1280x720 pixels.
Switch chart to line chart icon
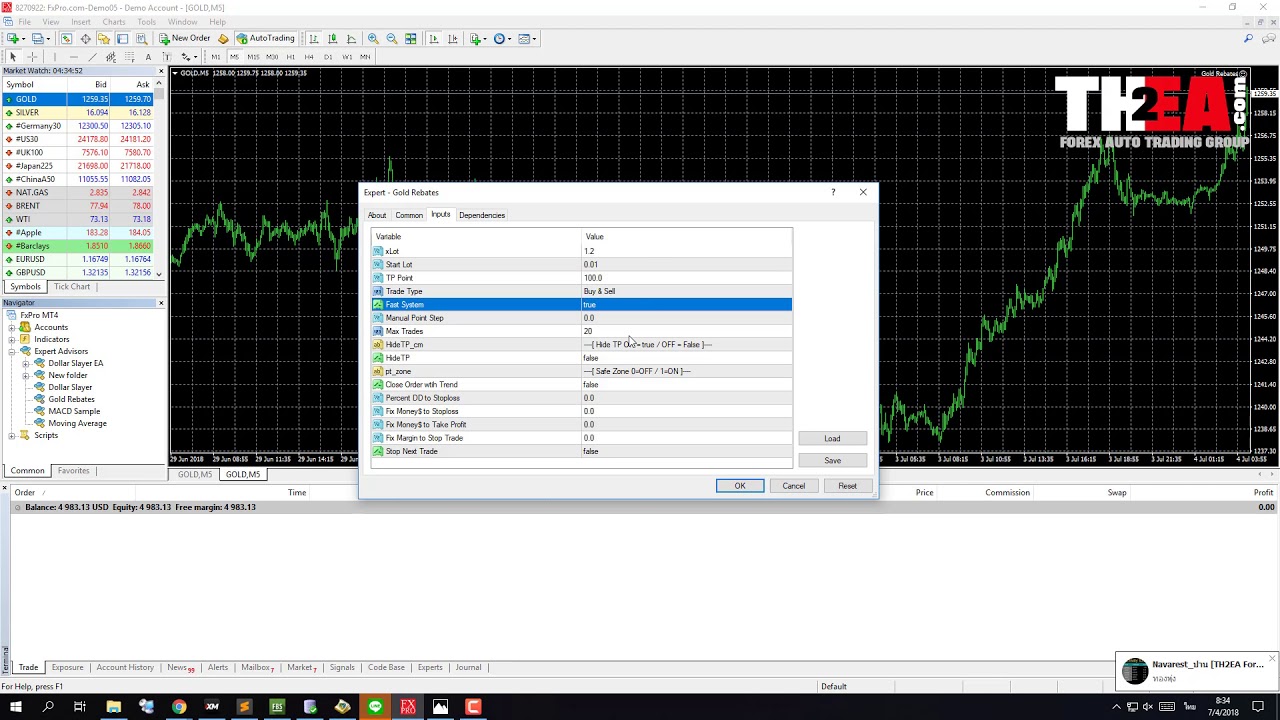coord(351,39)
